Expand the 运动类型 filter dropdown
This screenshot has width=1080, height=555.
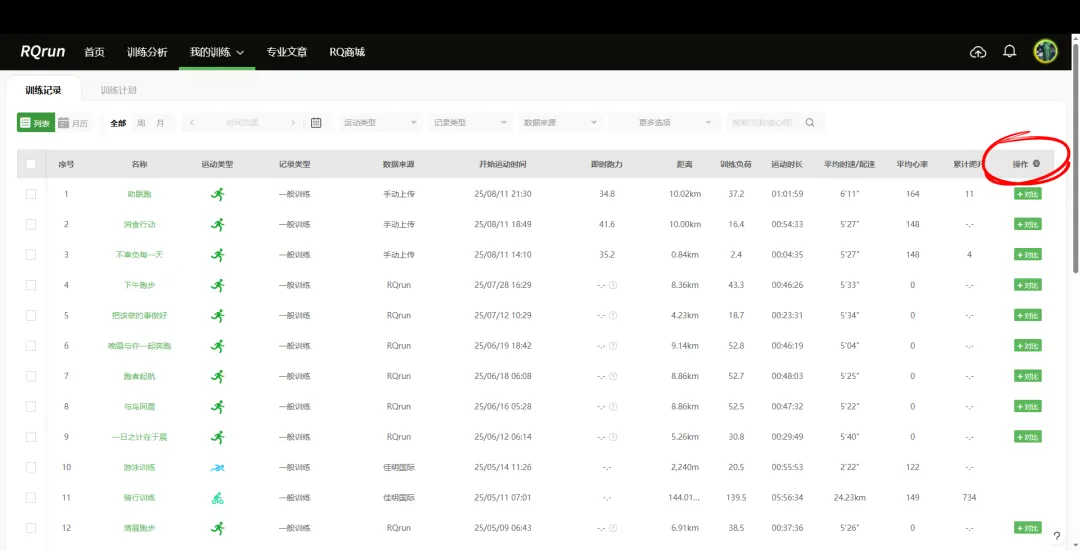pyautogui.click(x=380, y=123)
